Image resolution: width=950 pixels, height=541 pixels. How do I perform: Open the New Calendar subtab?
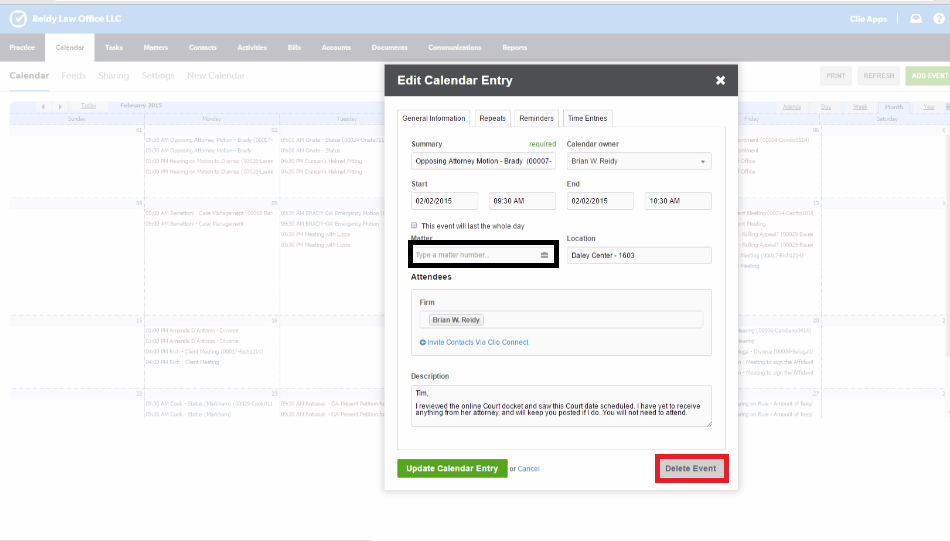[216, 76]
